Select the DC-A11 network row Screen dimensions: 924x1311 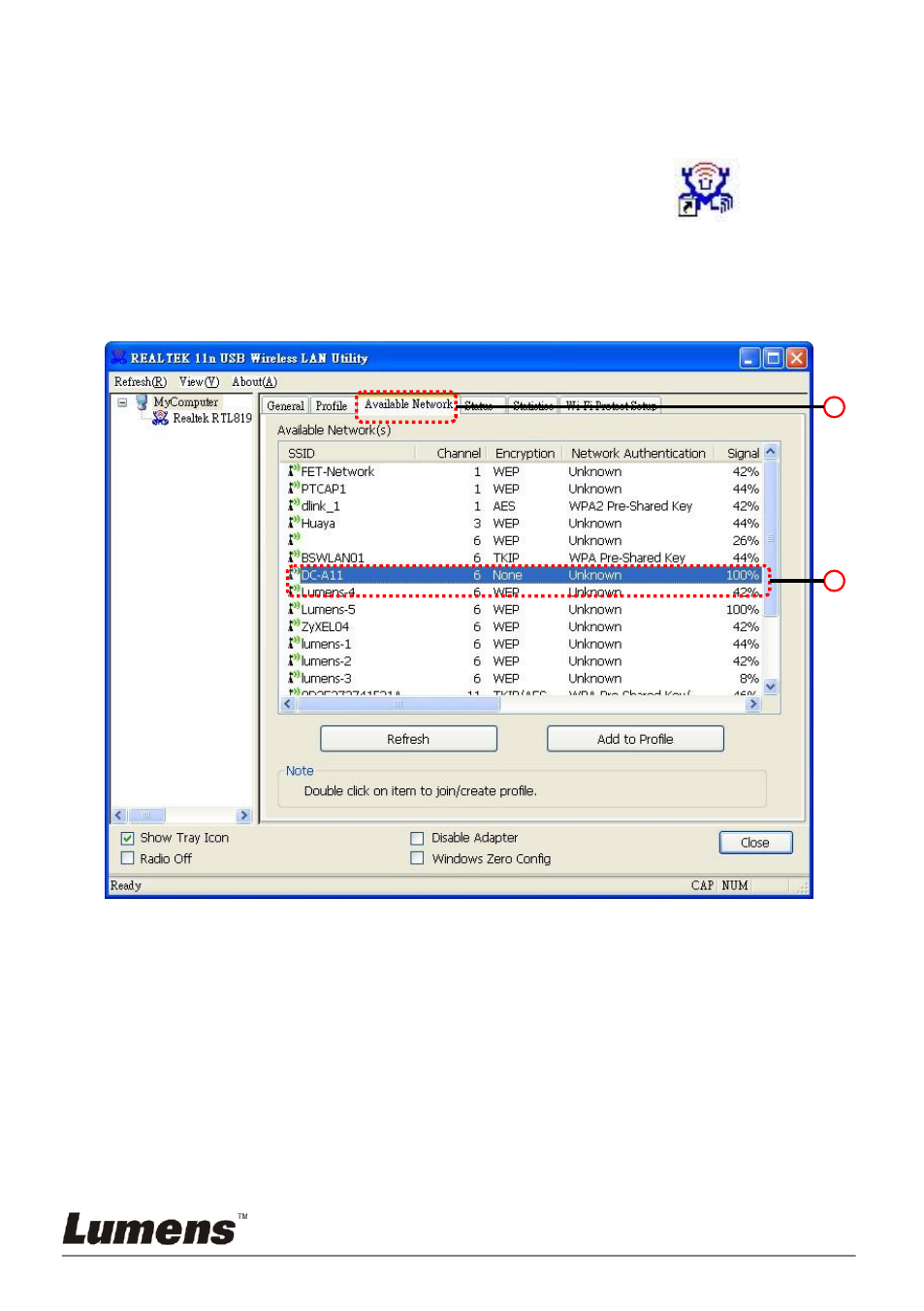click(x=524, y=575)
